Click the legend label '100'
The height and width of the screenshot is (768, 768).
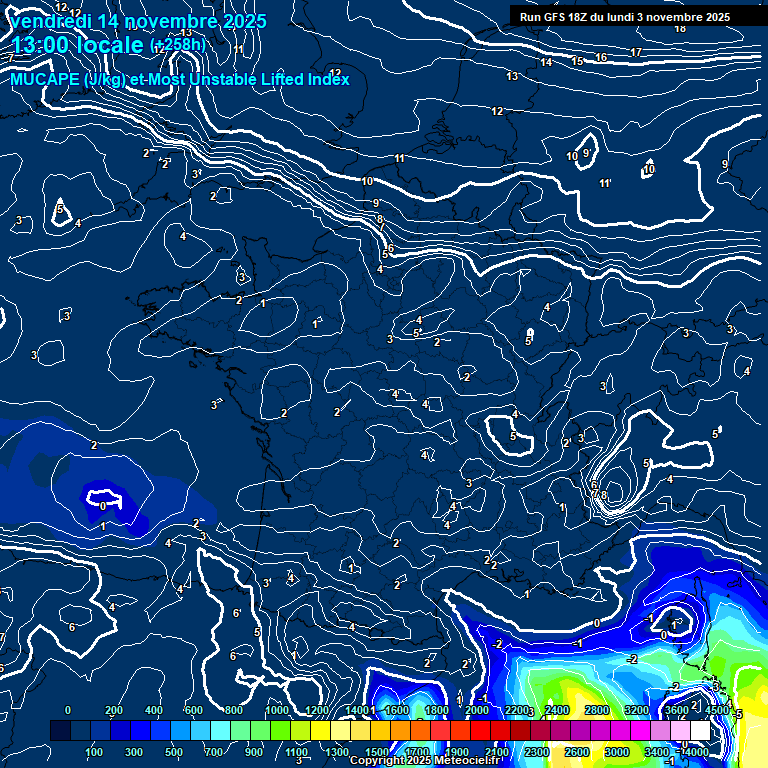(94, 752)
